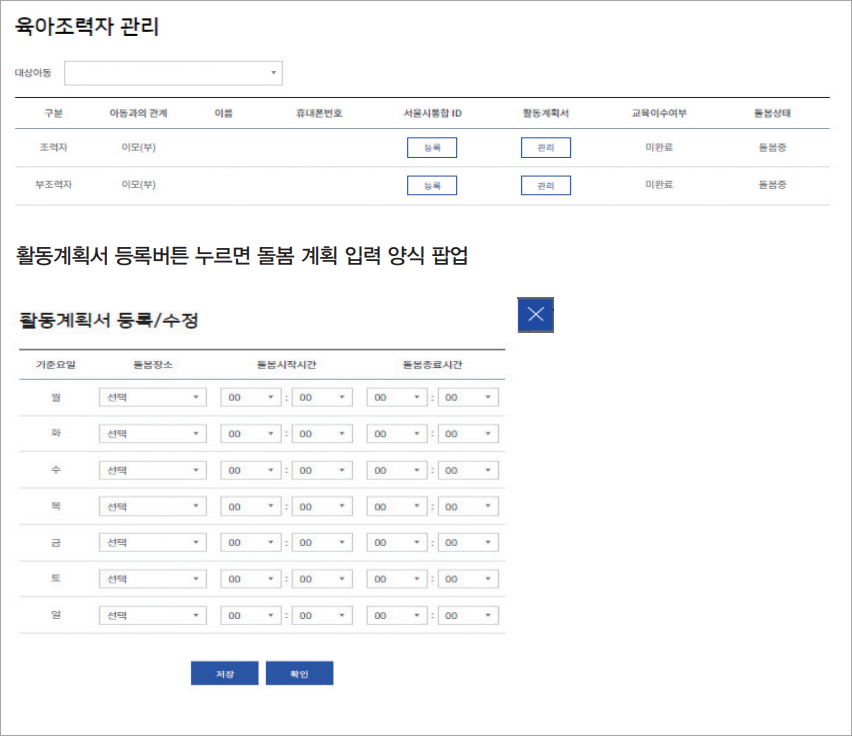Open Saturday 돌봄종료시간 hour dropdown
Image resolution: width=852 pixels, height=736 pixels.
pos(397,578)
